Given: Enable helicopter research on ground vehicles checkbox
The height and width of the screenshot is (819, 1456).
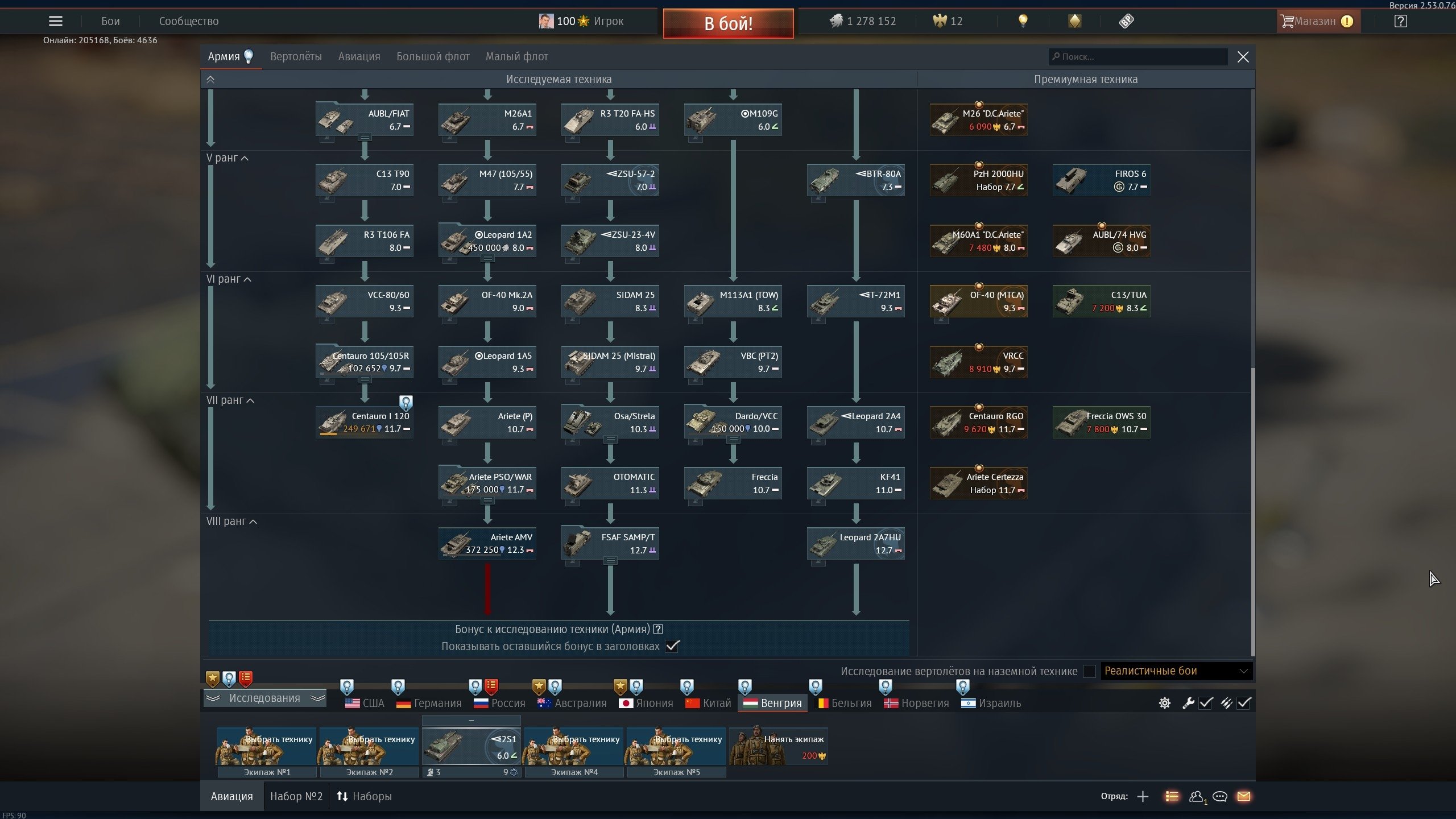Looking at the screenshot, I should 1089,671.
